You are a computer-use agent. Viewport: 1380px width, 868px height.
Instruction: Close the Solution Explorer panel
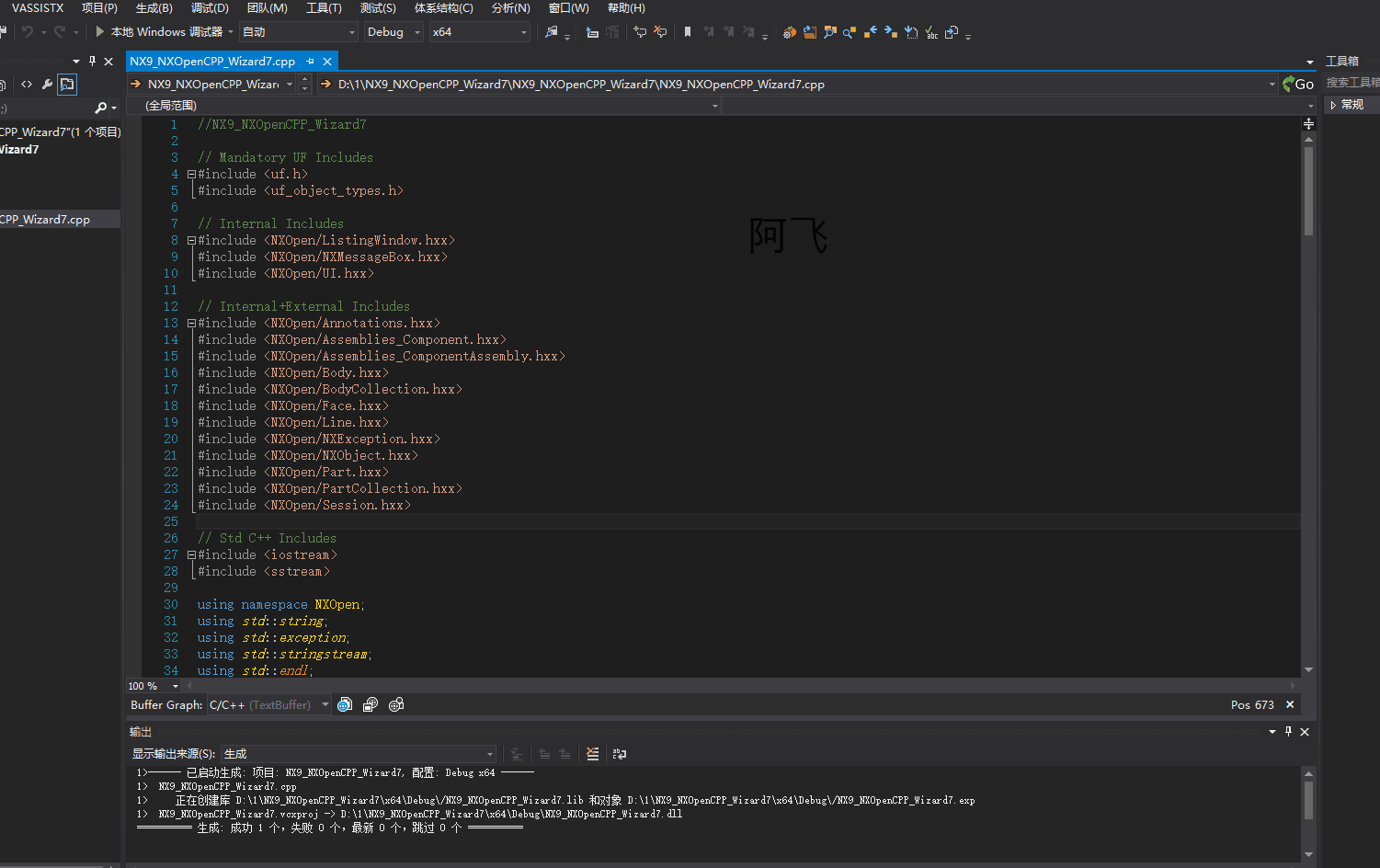coord(108,62)
